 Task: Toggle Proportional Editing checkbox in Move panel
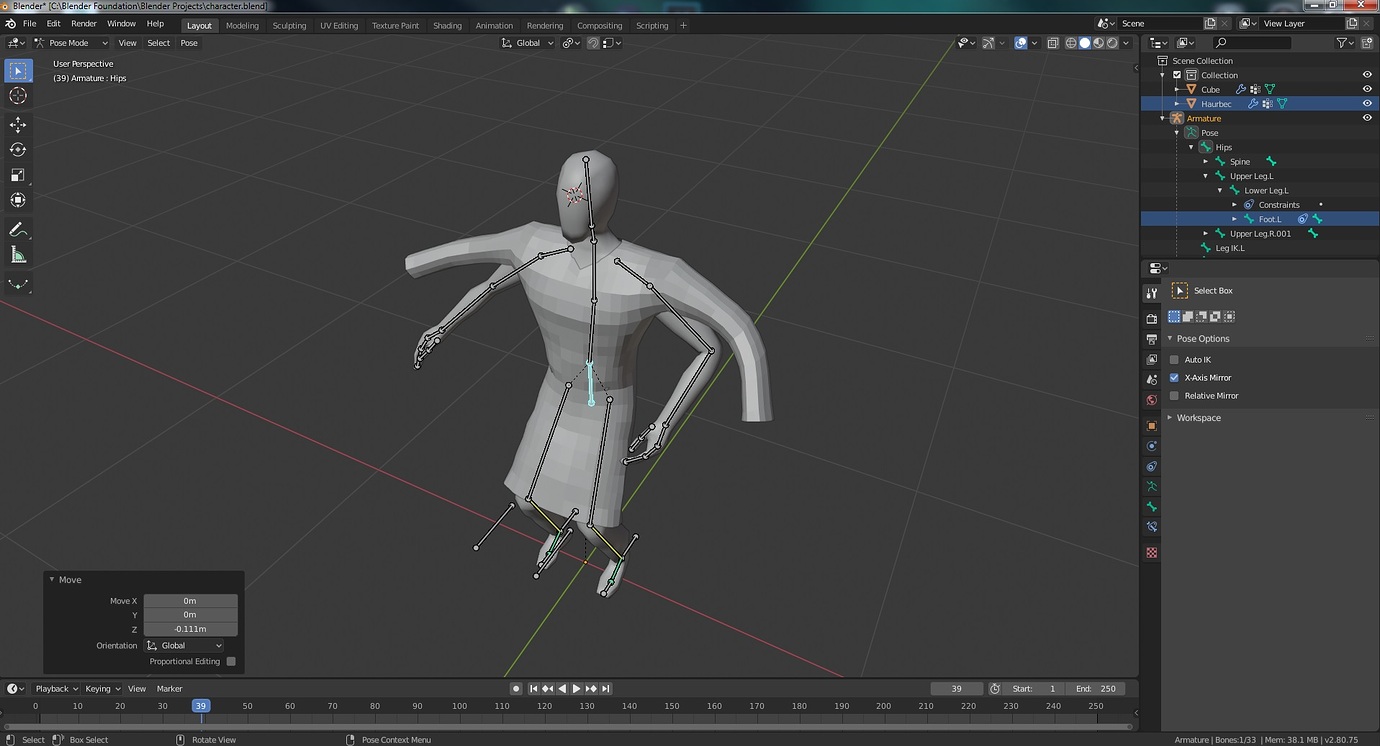(x=231, y=661)
